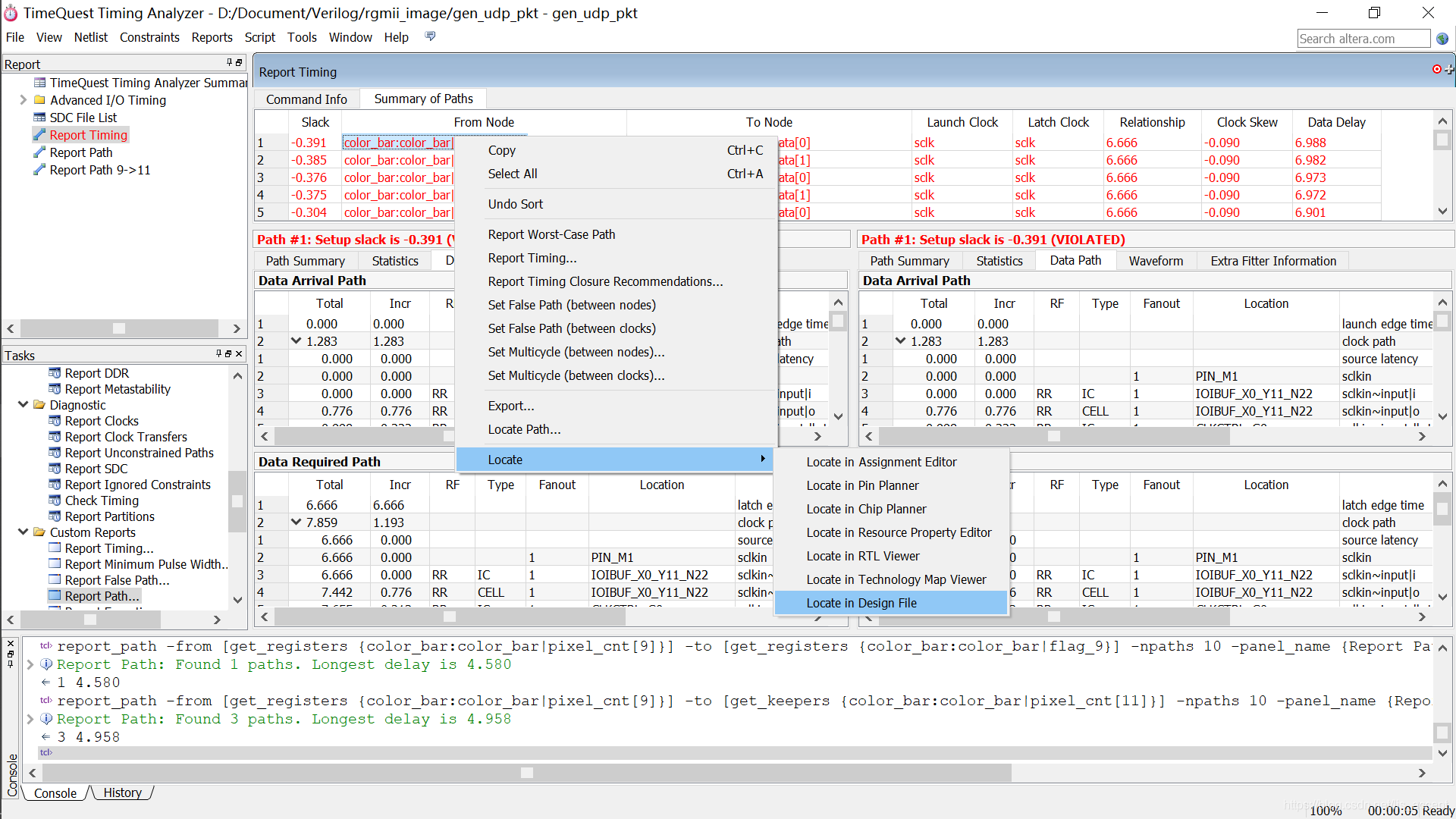
Task: Click the Report SDC task icon
Action: [55, 469]
